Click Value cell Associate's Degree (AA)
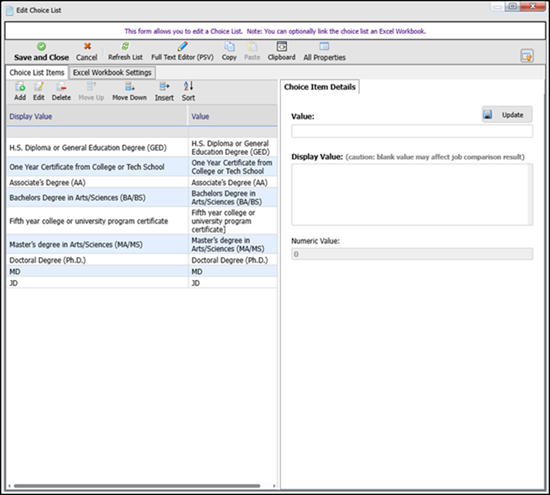The image size is (550, 495). [x=233, y=182]
